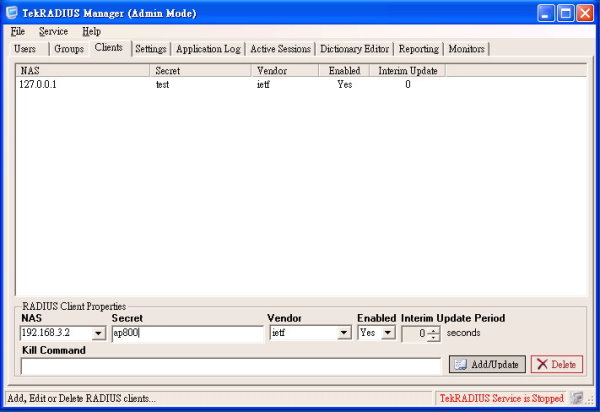600x412 pixels.
Task: Open the Help menu
Action: [91, 31]
